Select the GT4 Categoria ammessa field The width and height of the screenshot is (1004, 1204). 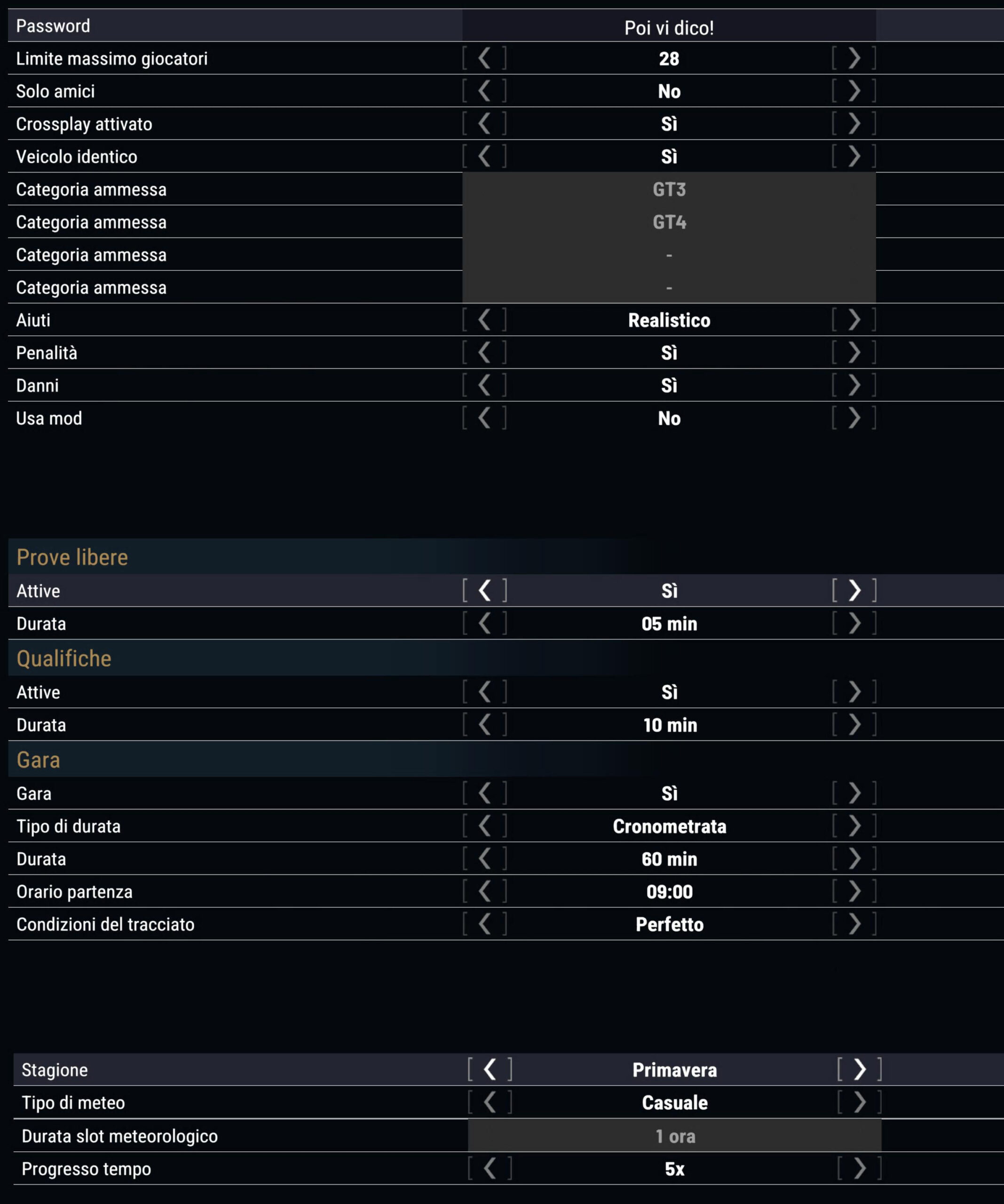[x=669, y=222]
